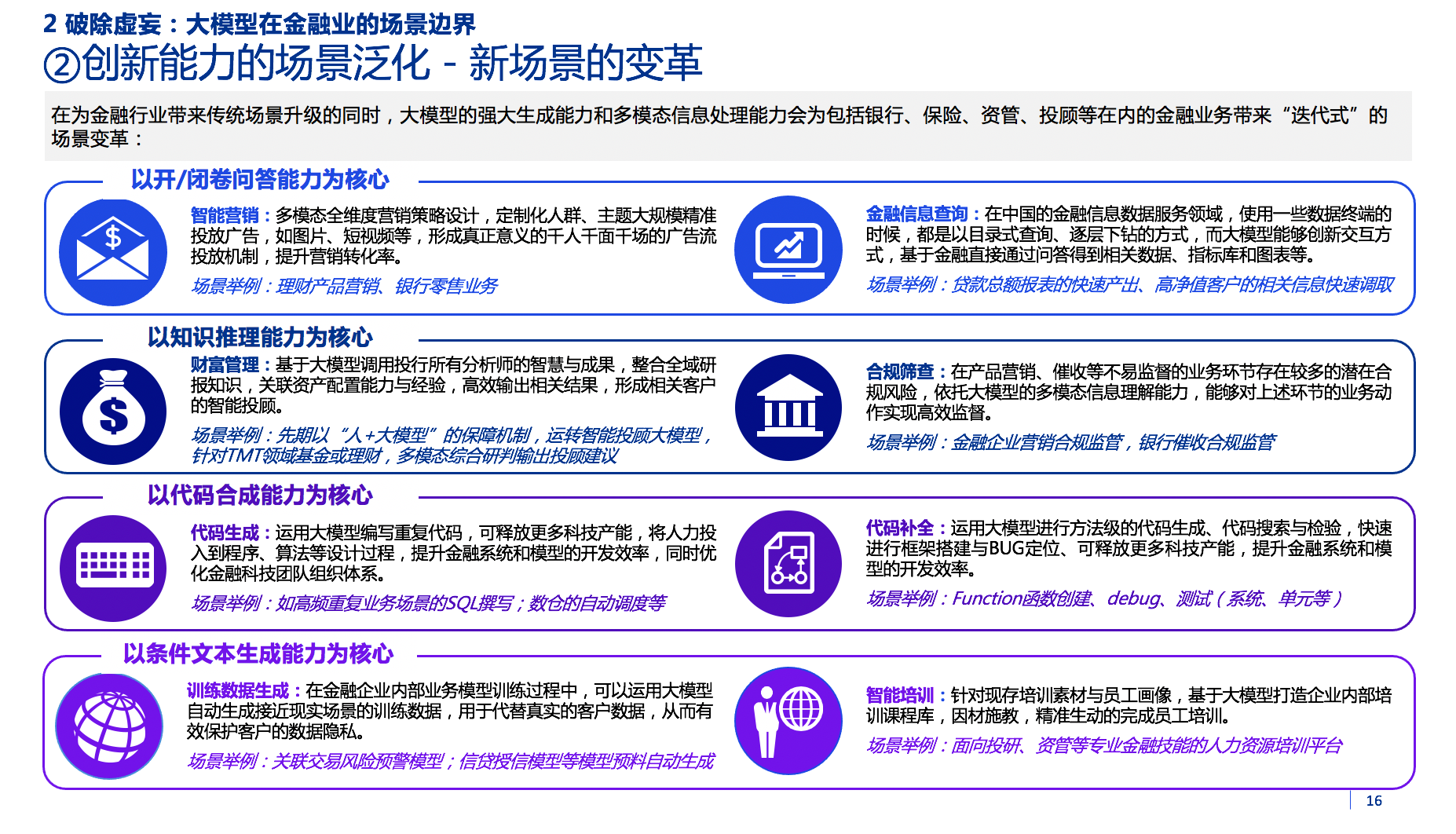
Task: Click the italic example 关联交易风险预警模型
Action: tap(451, 761)
